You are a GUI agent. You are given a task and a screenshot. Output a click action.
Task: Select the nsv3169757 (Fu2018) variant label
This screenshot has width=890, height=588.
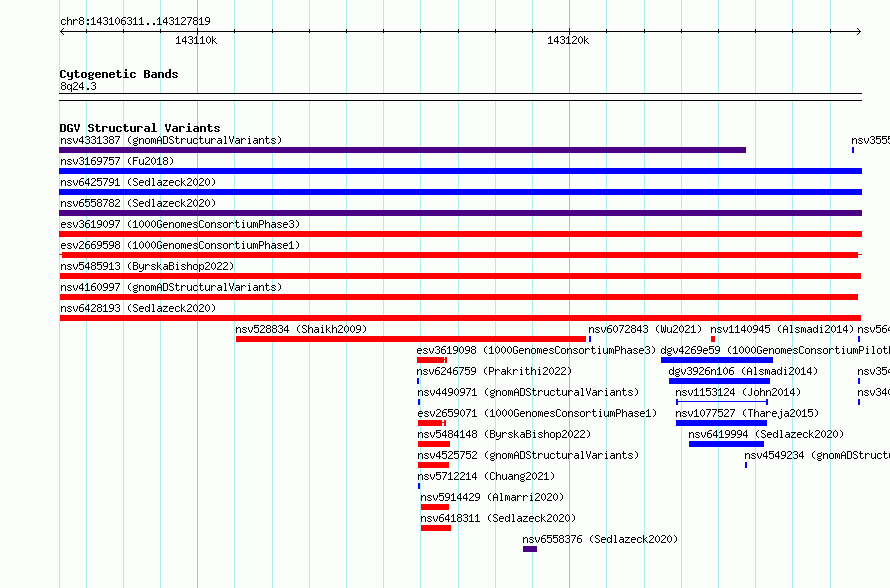click(x=117, y=161)
